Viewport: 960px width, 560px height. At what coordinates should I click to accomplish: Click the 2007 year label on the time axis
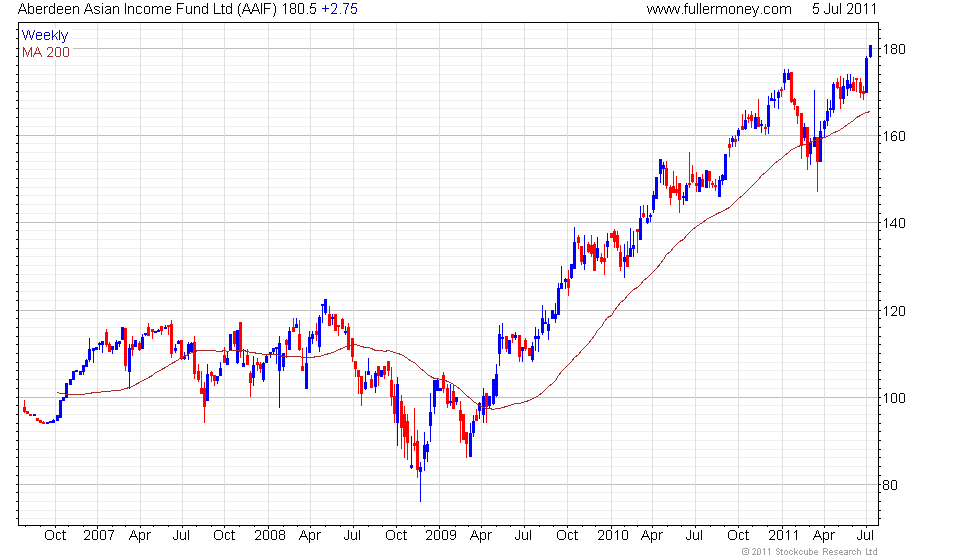pos(99,536)
